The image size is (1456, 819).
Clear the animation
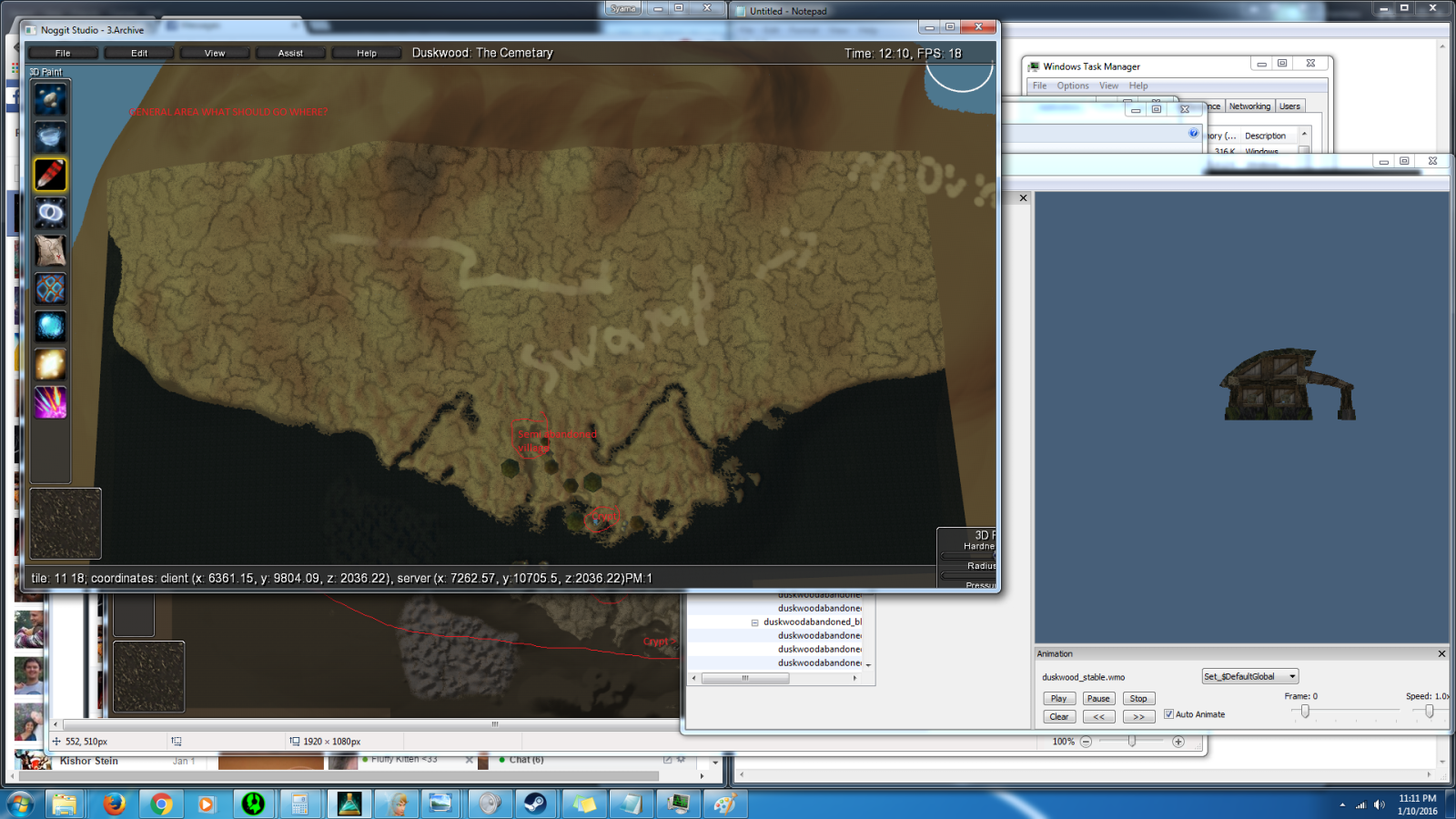click(x=1059, y=717)
